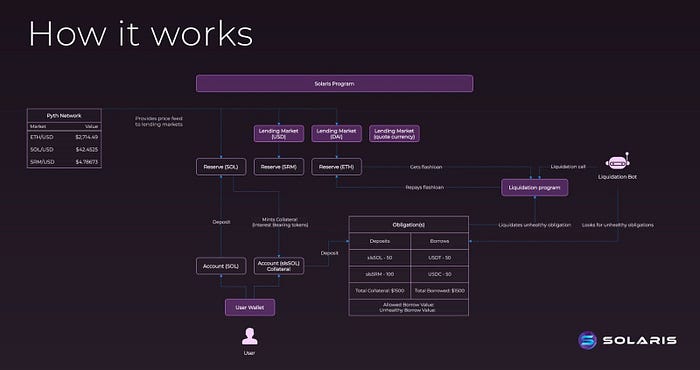Select the $2,714.49 price value
Image resolution: width=700 pixels, height=370 pixels.
[87, 137]
